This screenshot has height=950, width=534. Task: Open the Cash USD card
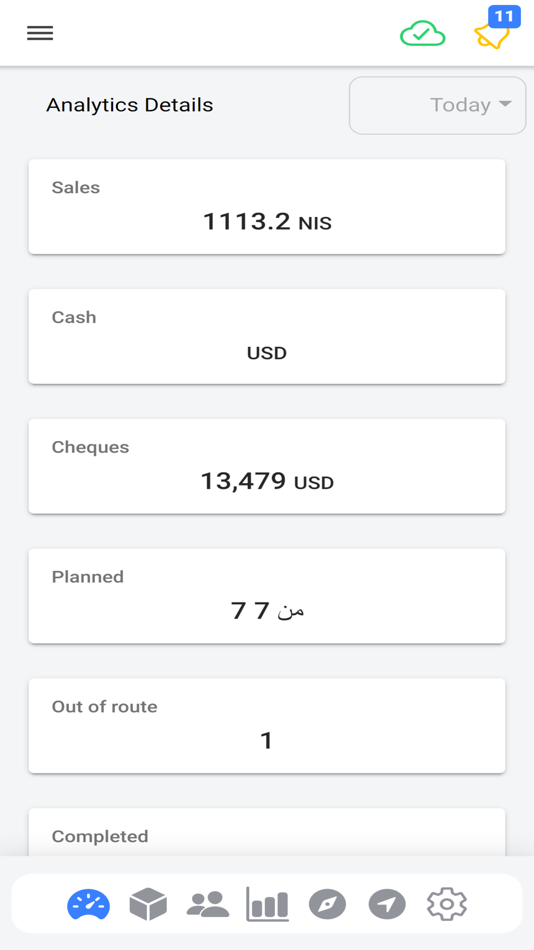click(x=267, y=336)
